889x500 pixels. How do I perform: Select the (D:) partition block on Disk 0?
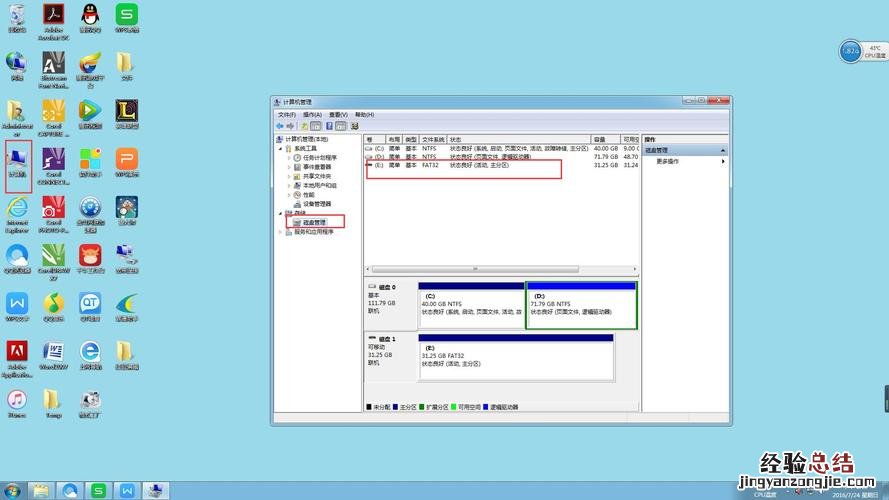click(x=580, y=305)
